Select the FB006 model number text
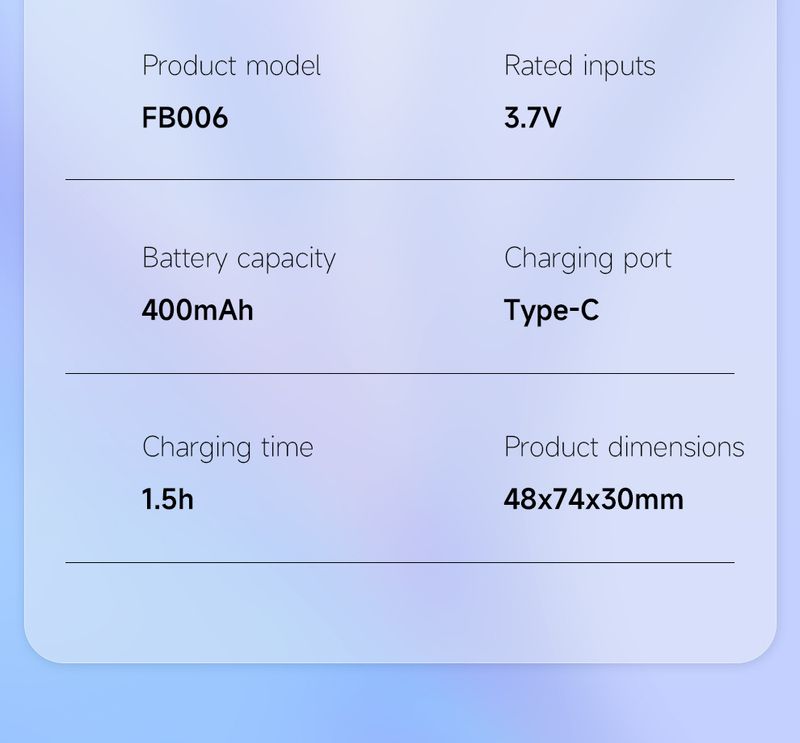800x743 pixels. point(185,118)
